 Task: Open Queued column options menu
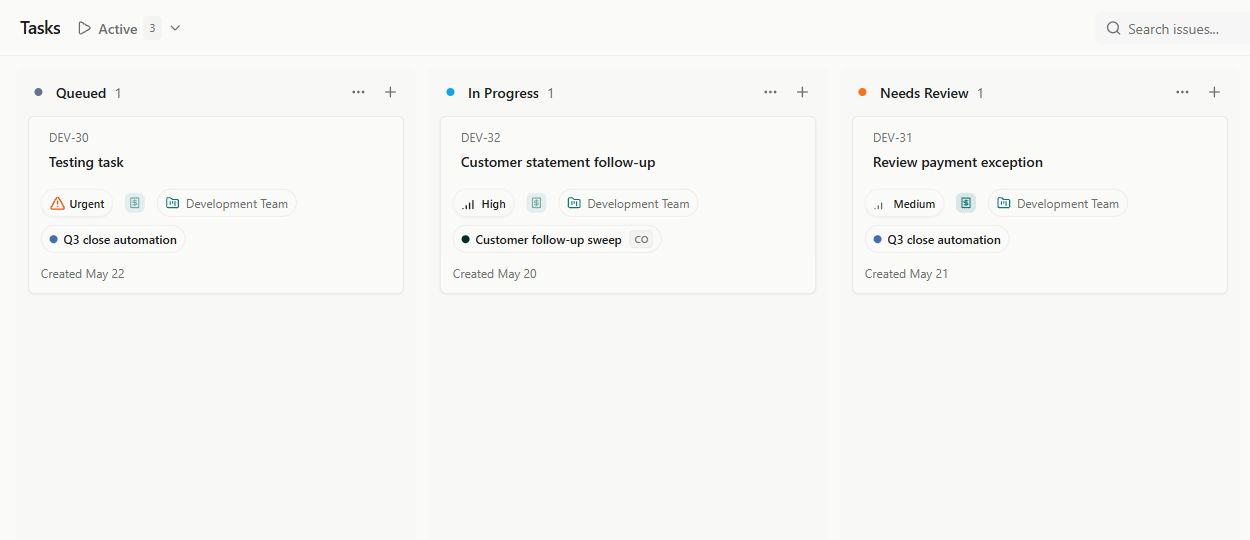click(359, 92)
